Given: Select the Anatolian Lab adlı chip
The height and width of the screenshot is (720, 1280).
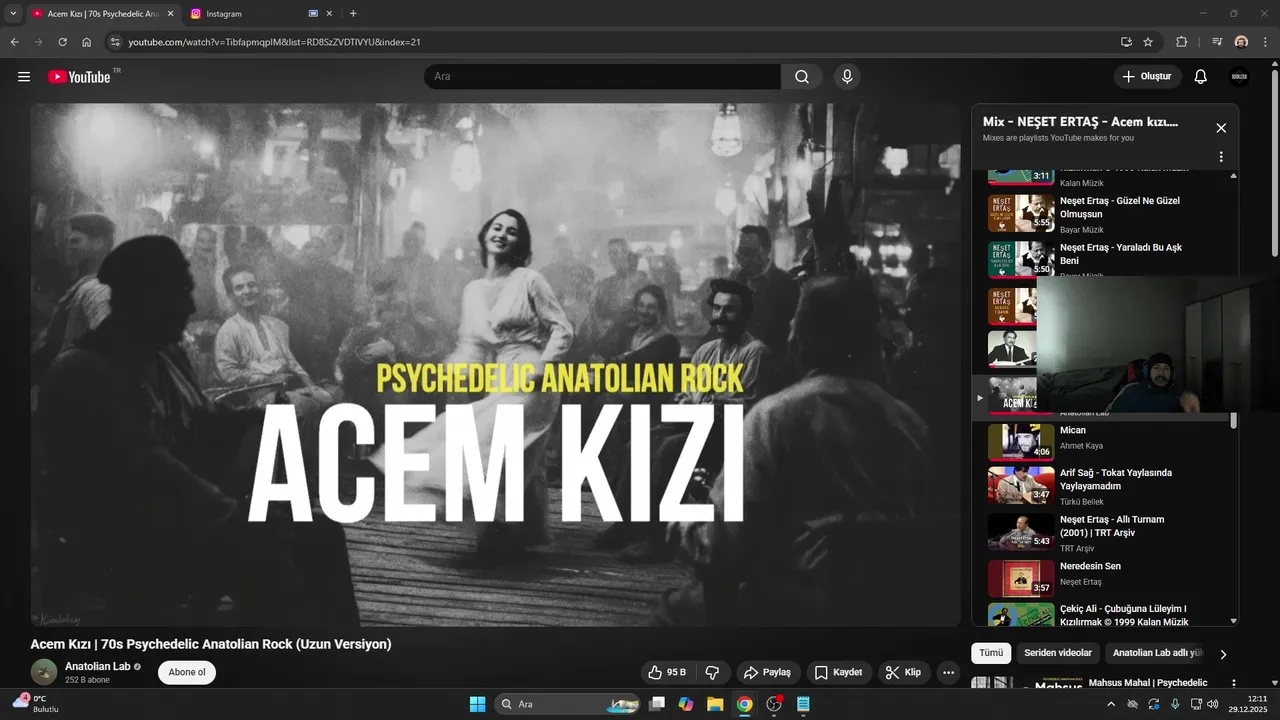Looking at the screenshot, I should pos(1157,653).
